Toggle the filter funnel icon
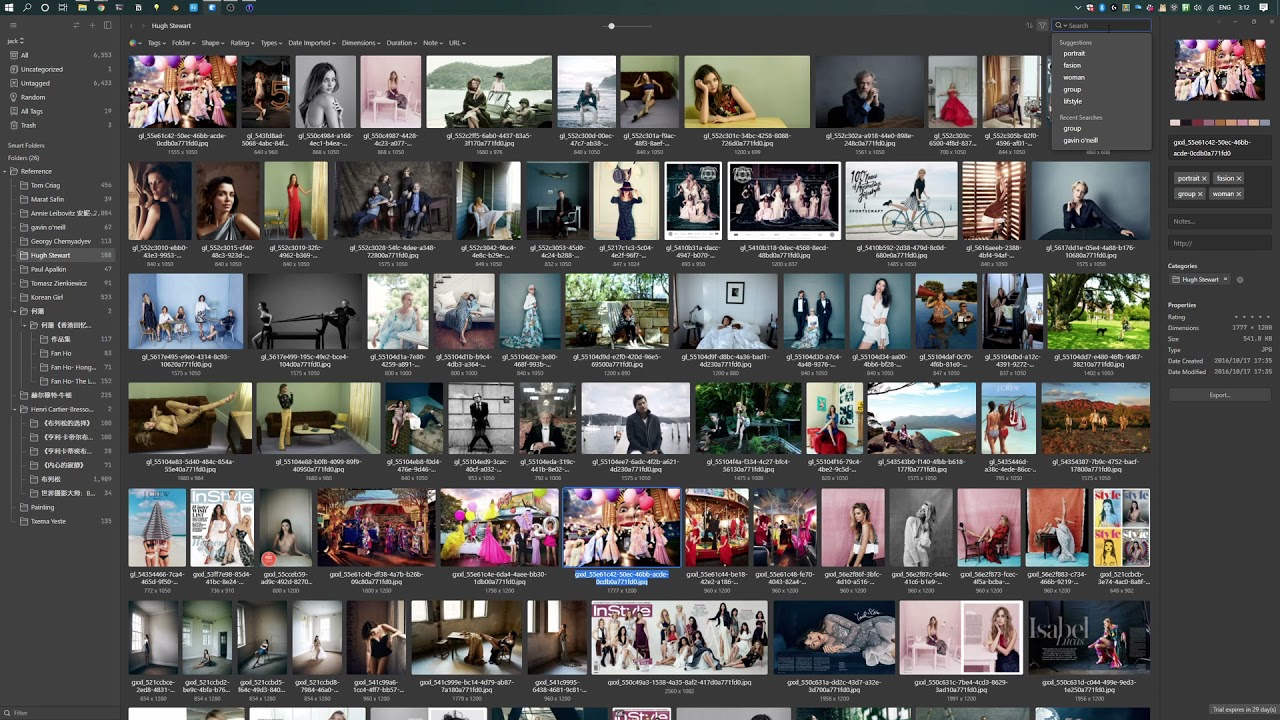The width and height of the screenshot is (1280, 720). 1042,25
